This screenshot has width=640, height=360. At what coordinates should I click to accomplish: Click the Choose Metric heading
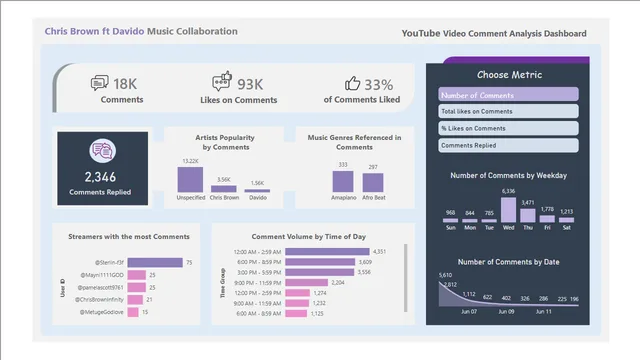click(x=509, y=75)
